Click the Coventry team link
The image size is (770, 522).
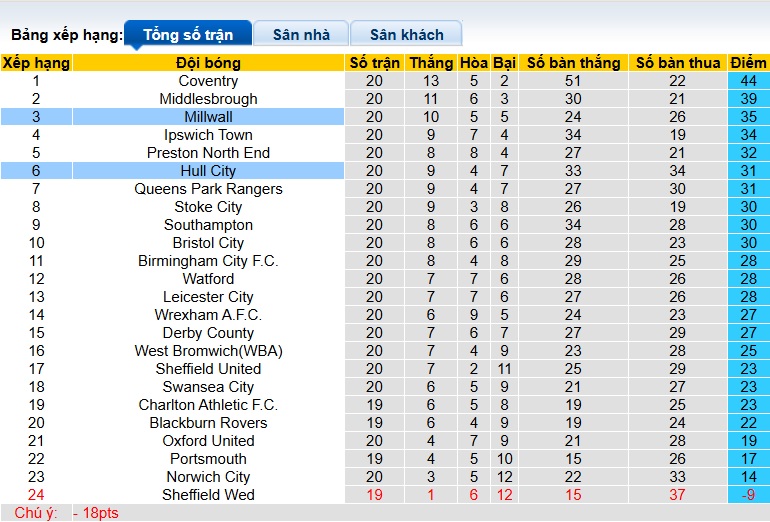pyautogui.click(x=208, y=81)
